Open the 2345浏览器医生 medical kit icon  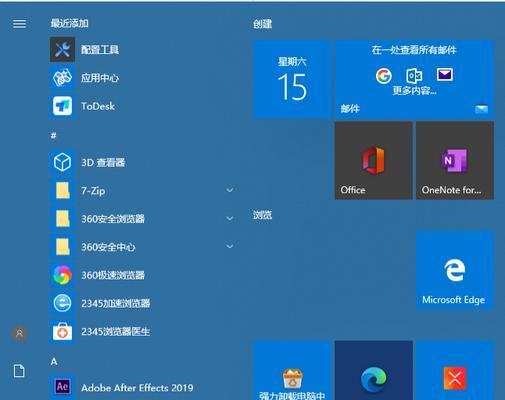click(x=62, y=331)
